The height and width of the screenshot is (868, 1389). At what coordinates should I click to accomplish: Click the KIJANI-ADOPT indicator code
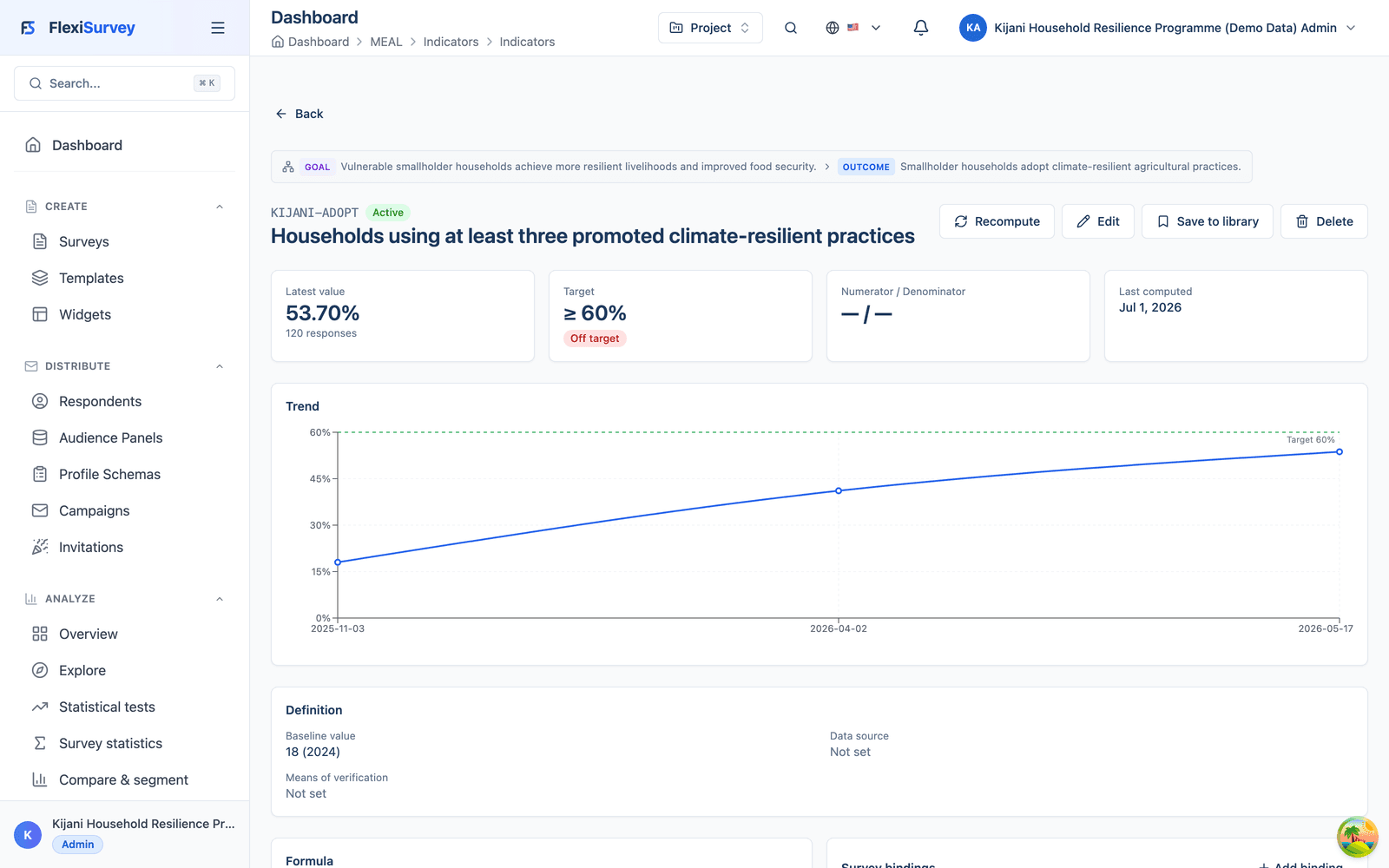(x=314, y=213)
